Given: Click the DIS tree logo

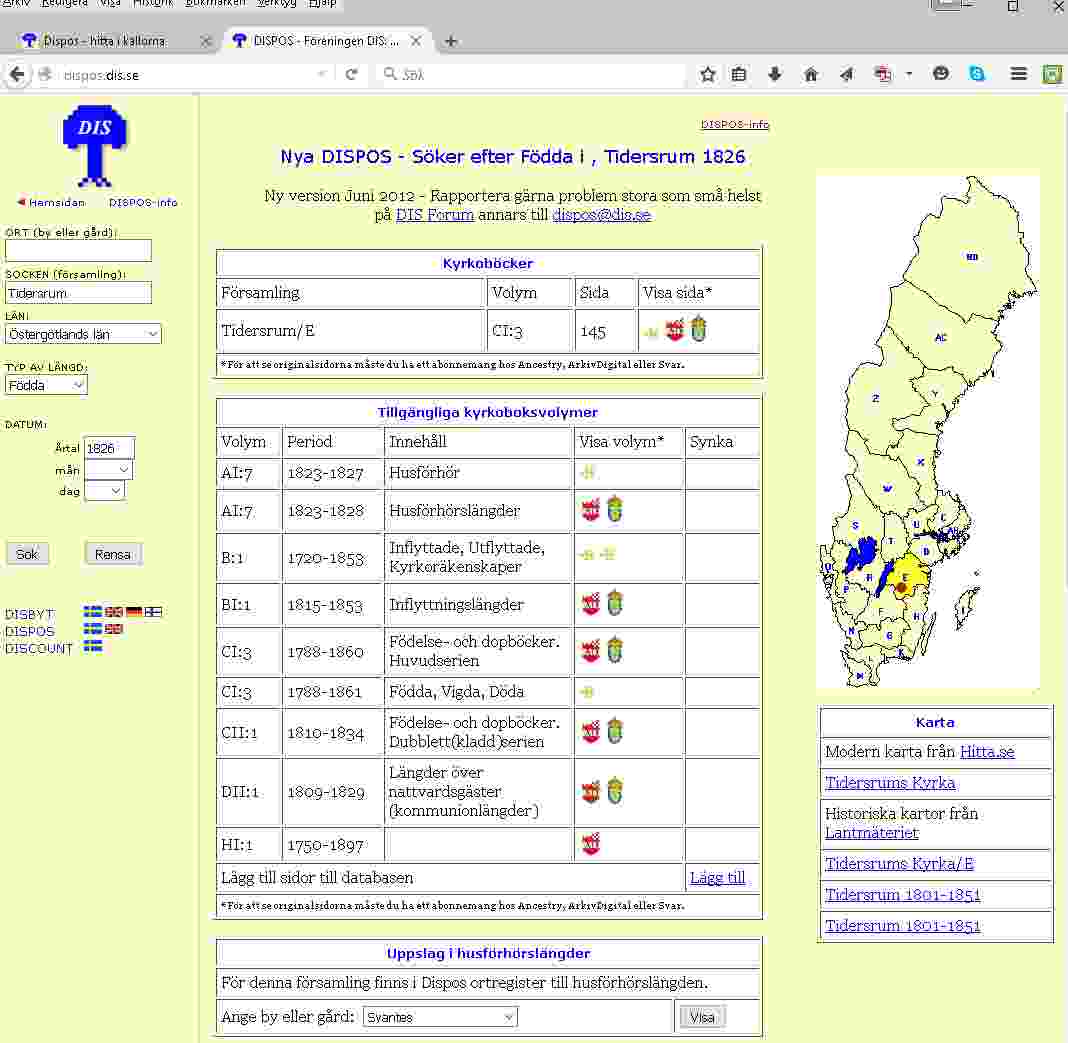Looking at the screenshot, I should [94, 145].
